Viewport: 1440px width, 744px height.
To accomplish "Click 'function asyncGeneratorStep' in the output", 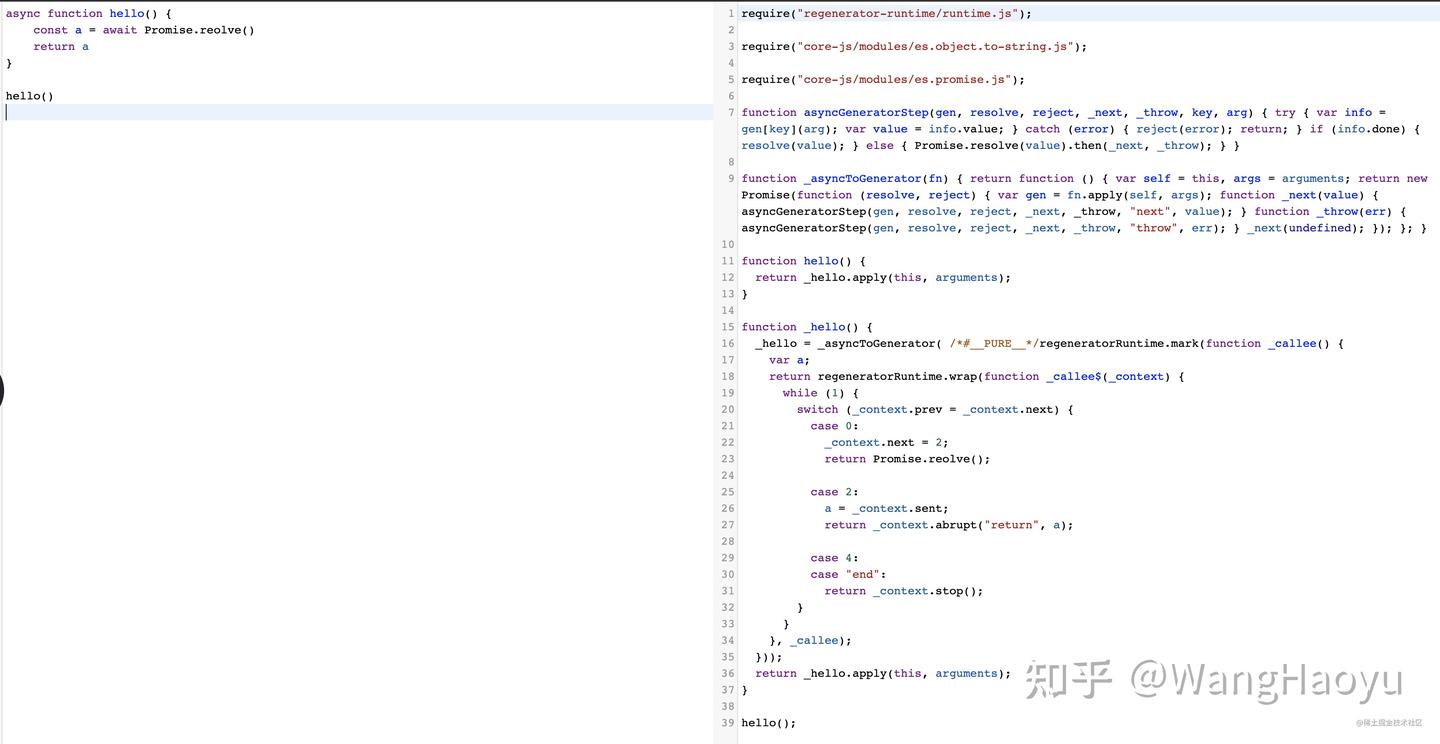I will [835, 113].
